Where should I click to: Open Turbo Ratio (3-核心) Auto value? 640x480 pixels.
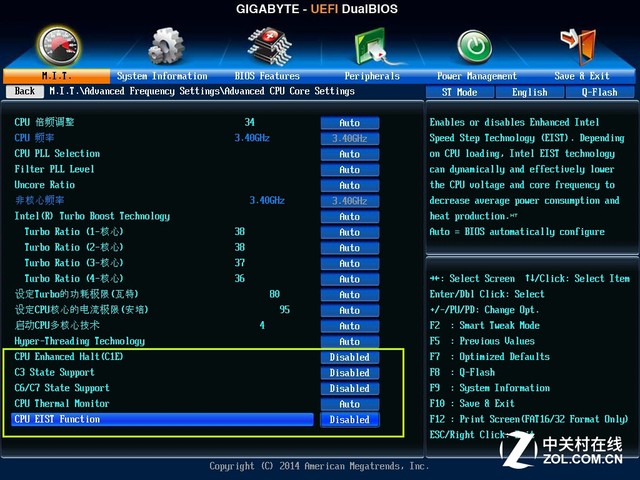[350, 264]
